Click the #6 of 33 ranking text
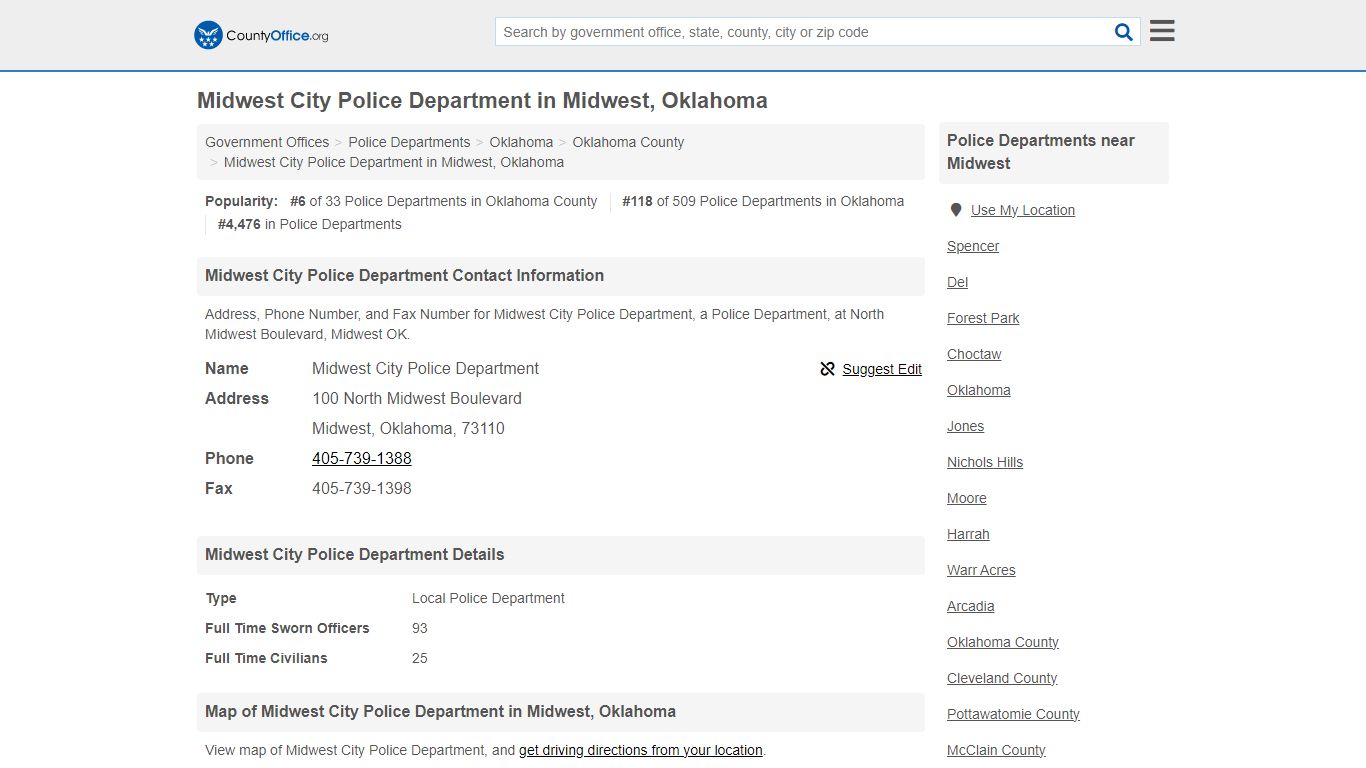 click(x=443, y=201)
